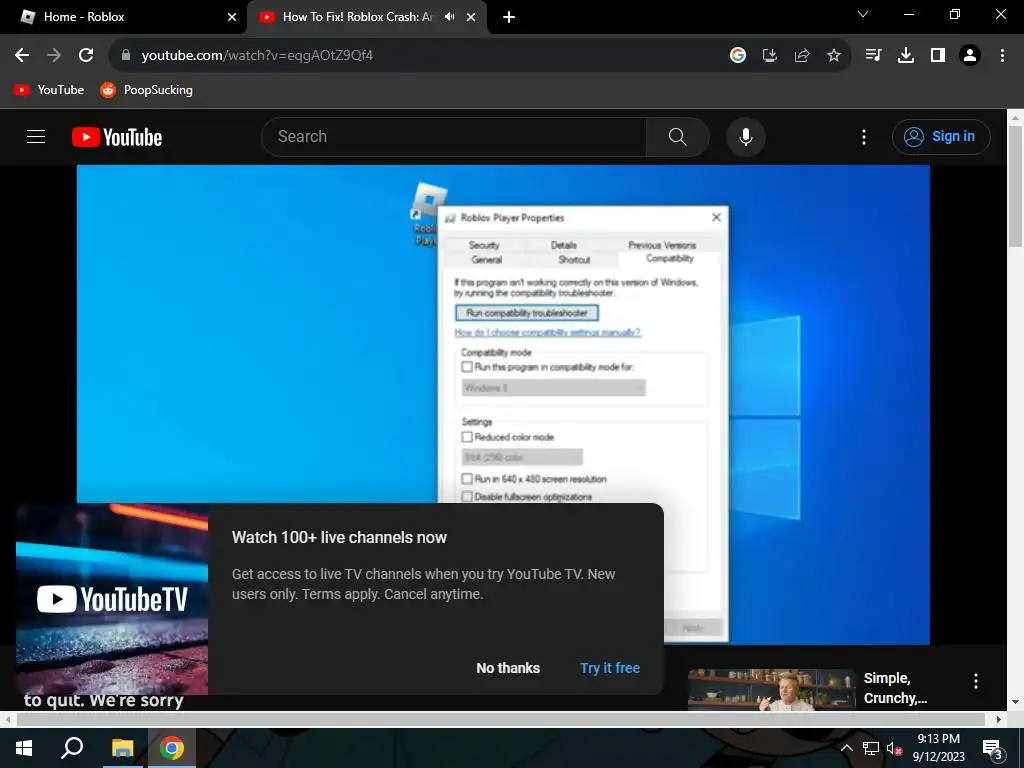Viewport: 1024px width, 768px height.
Task: Click the vertical page scrollbar thumb
Action: click(x=1015, y=186)
